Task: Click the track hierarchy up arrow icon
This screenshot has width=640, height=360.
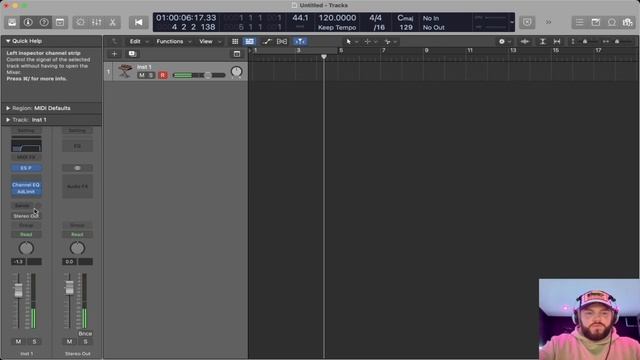Action: [115, 41]
